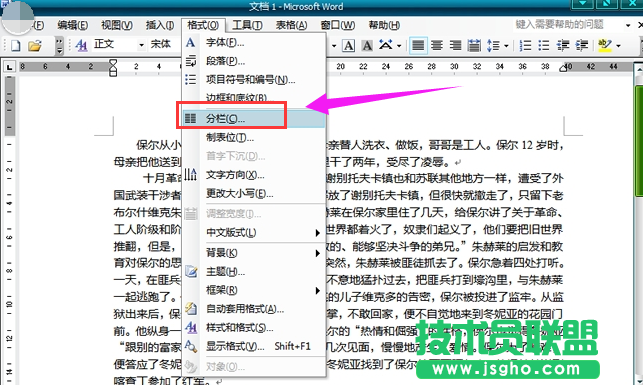Open the 表格(A) menu

click(x=291, y=25)
